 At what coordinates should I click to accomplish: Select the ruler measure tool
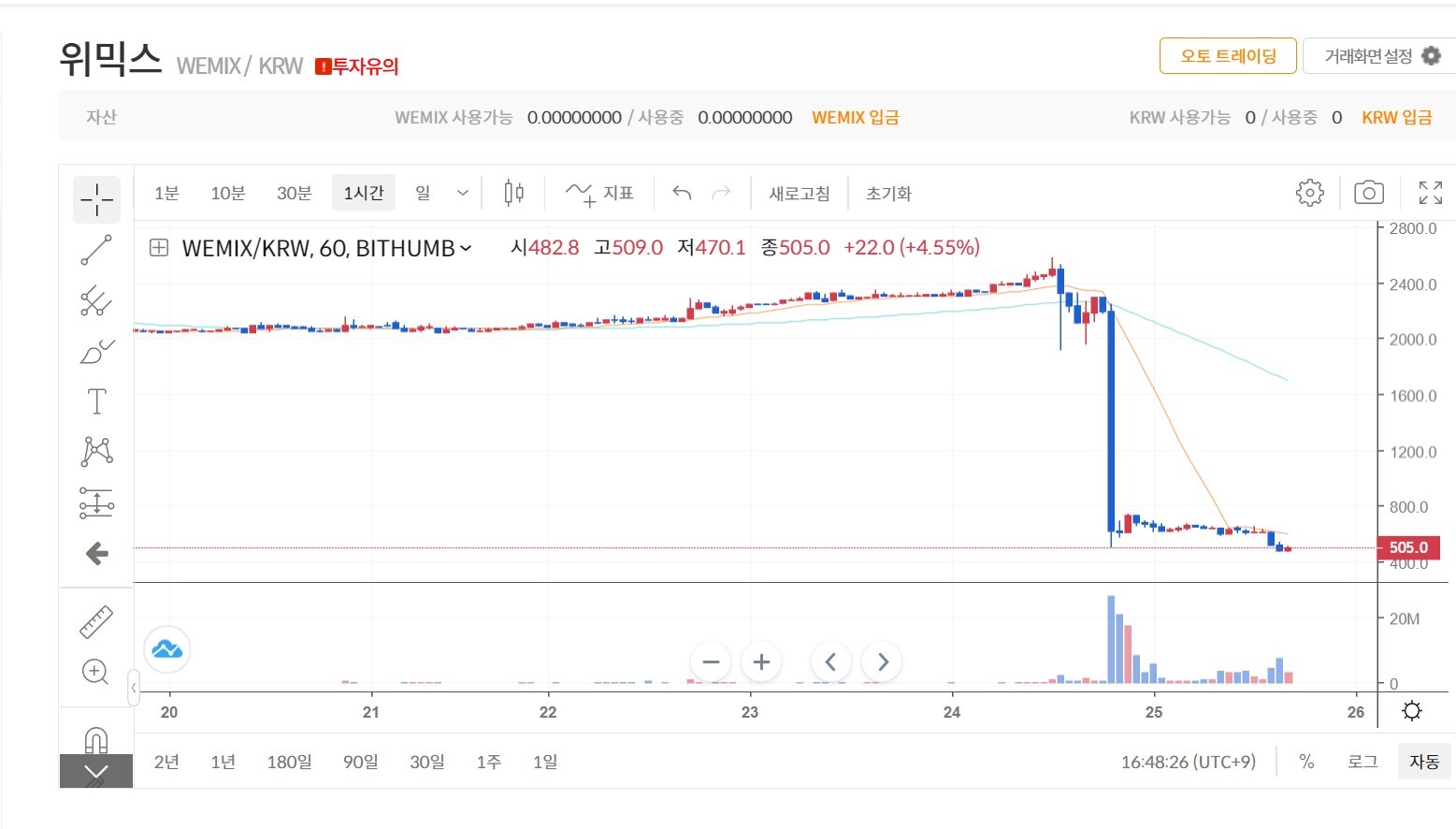pyautogui.click(x=96, y=621)
